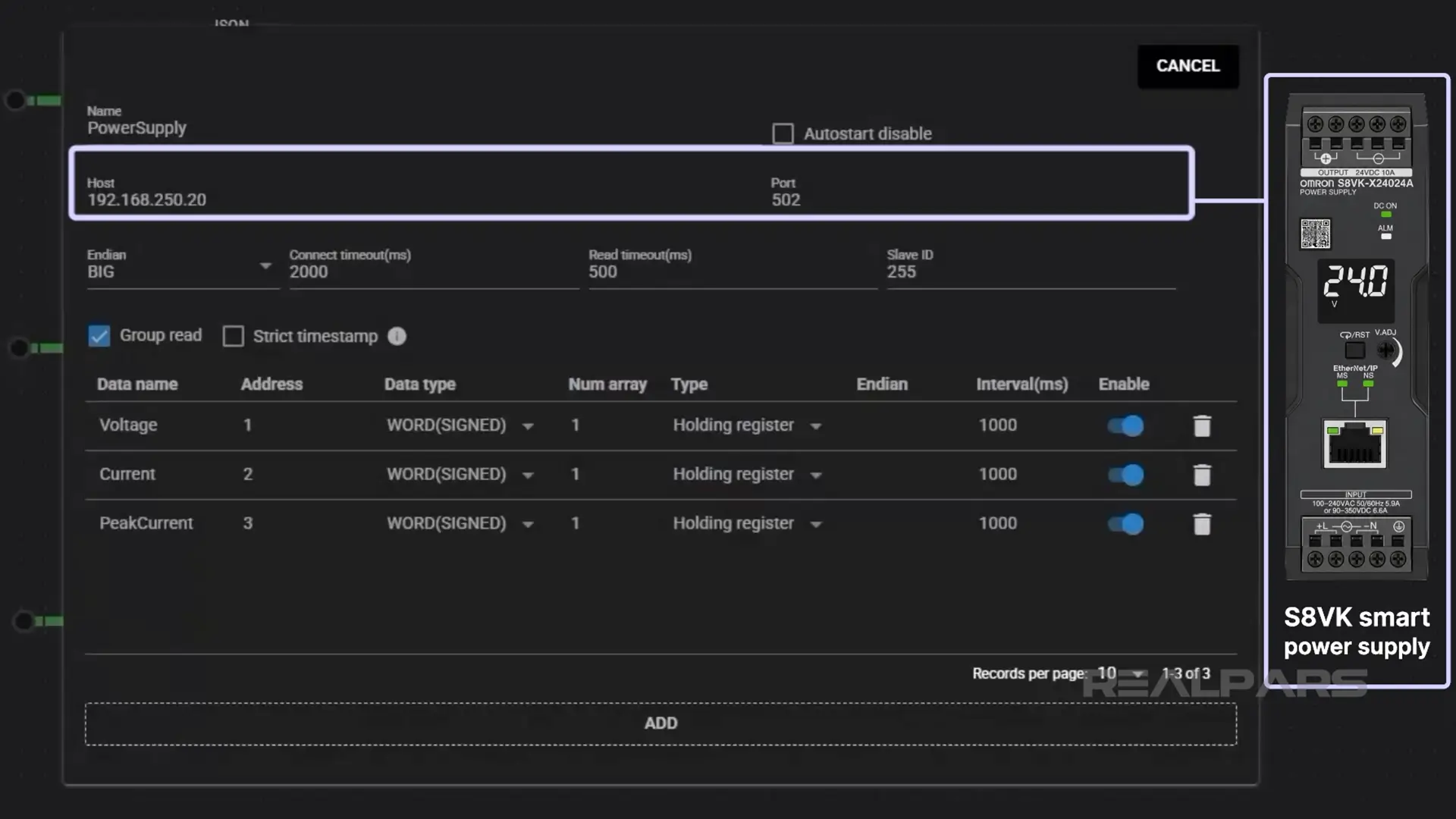The image size is (1456, 819).
Task: Click the Num array column header
Action: 607,384
